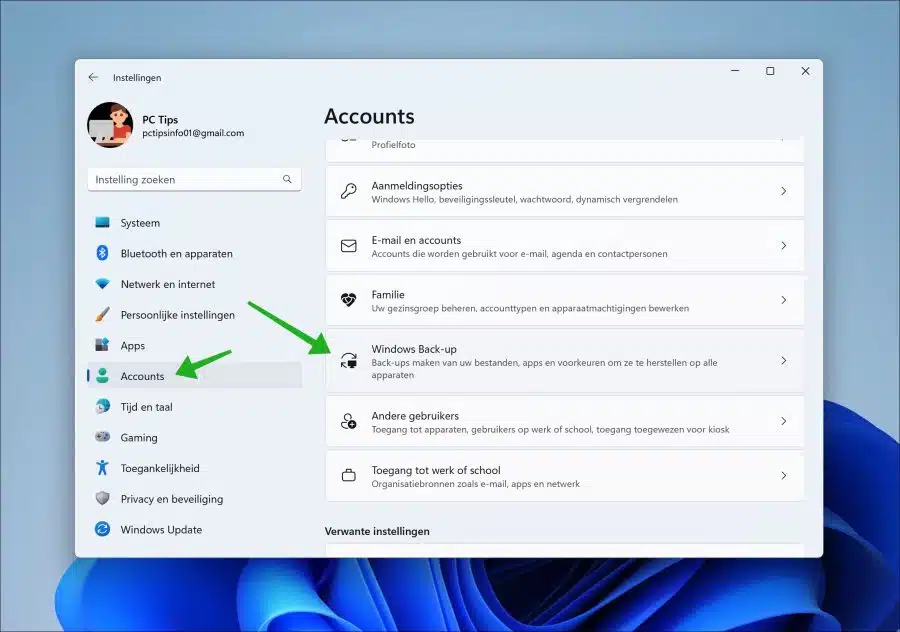
Task: Click the magnifier icon in search box
Action: pyautogui.click(x=287, y=179)
